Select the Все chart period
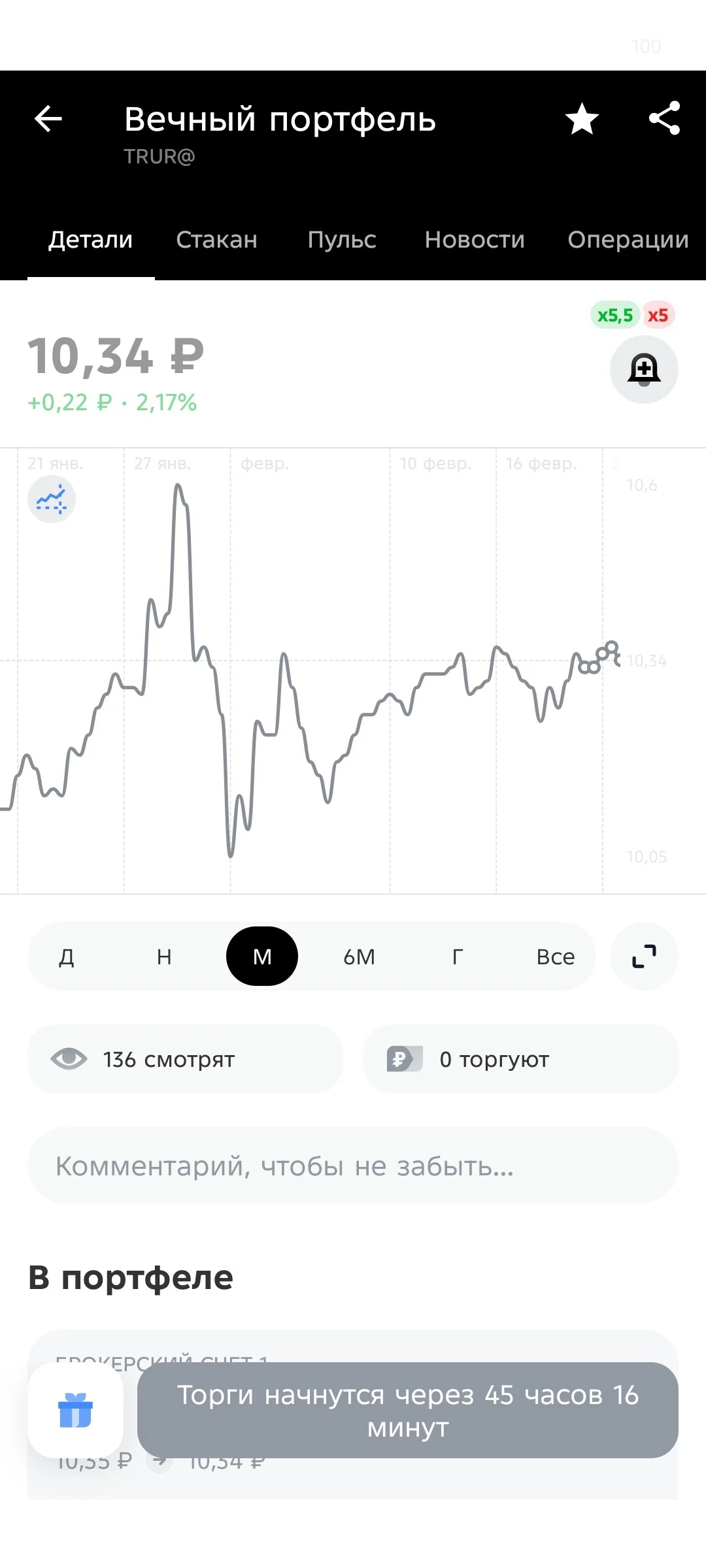Screen dimensions: 706x1568 556,956
